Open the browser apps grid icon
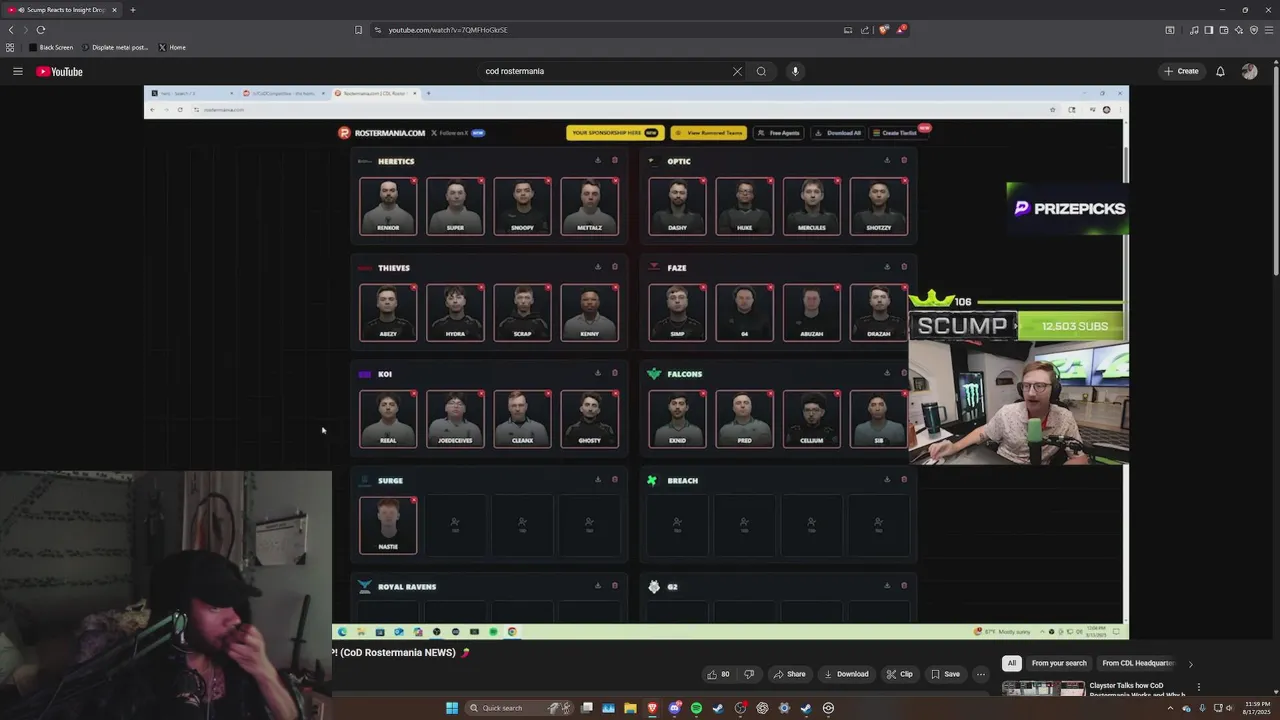The image size is (1280, 720). [10, 47]
